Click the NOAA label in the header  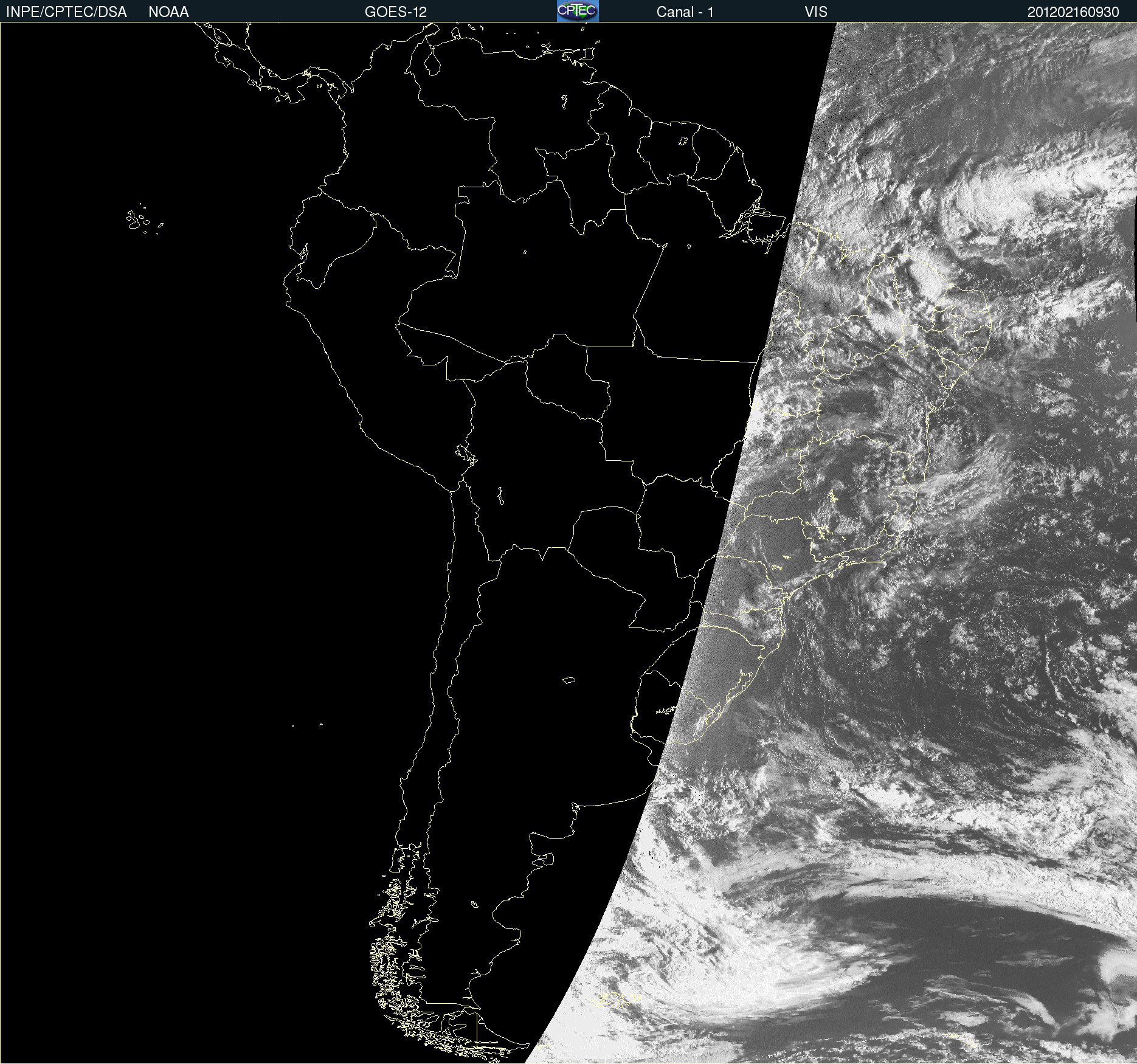[168, 12]
